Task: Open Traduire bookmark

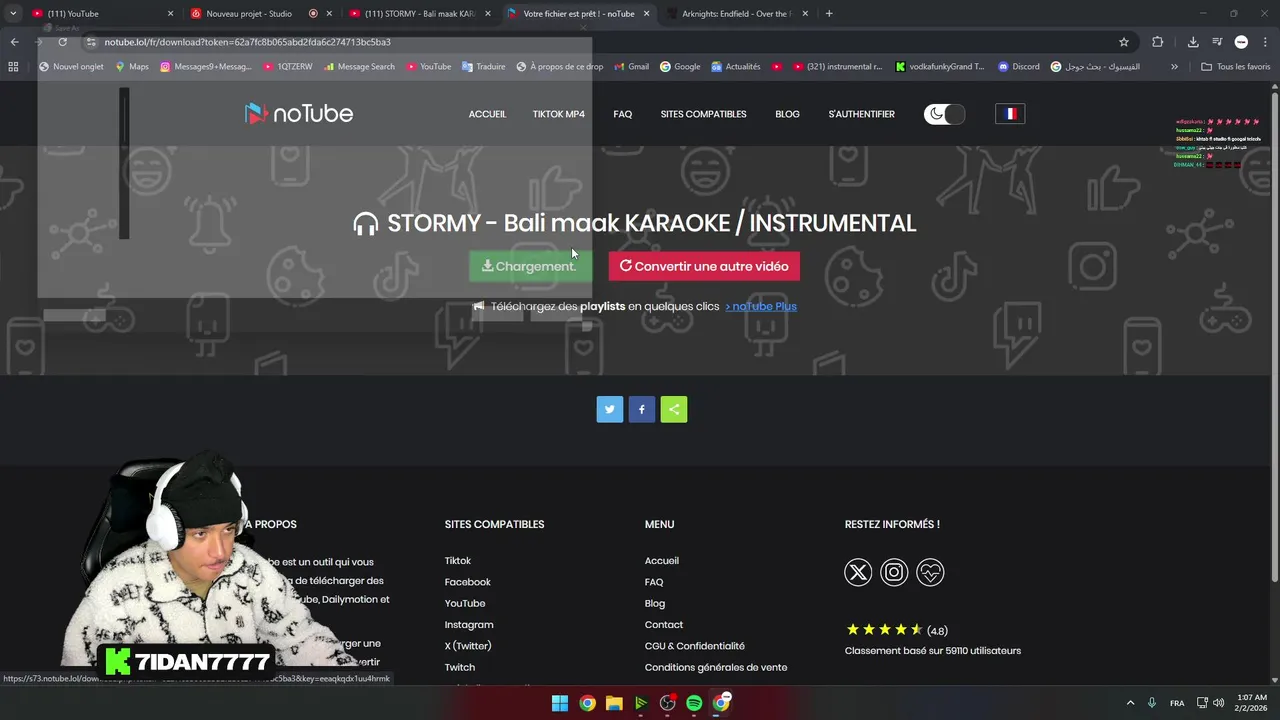Action: pyautogui.click(x=483, y=67)
